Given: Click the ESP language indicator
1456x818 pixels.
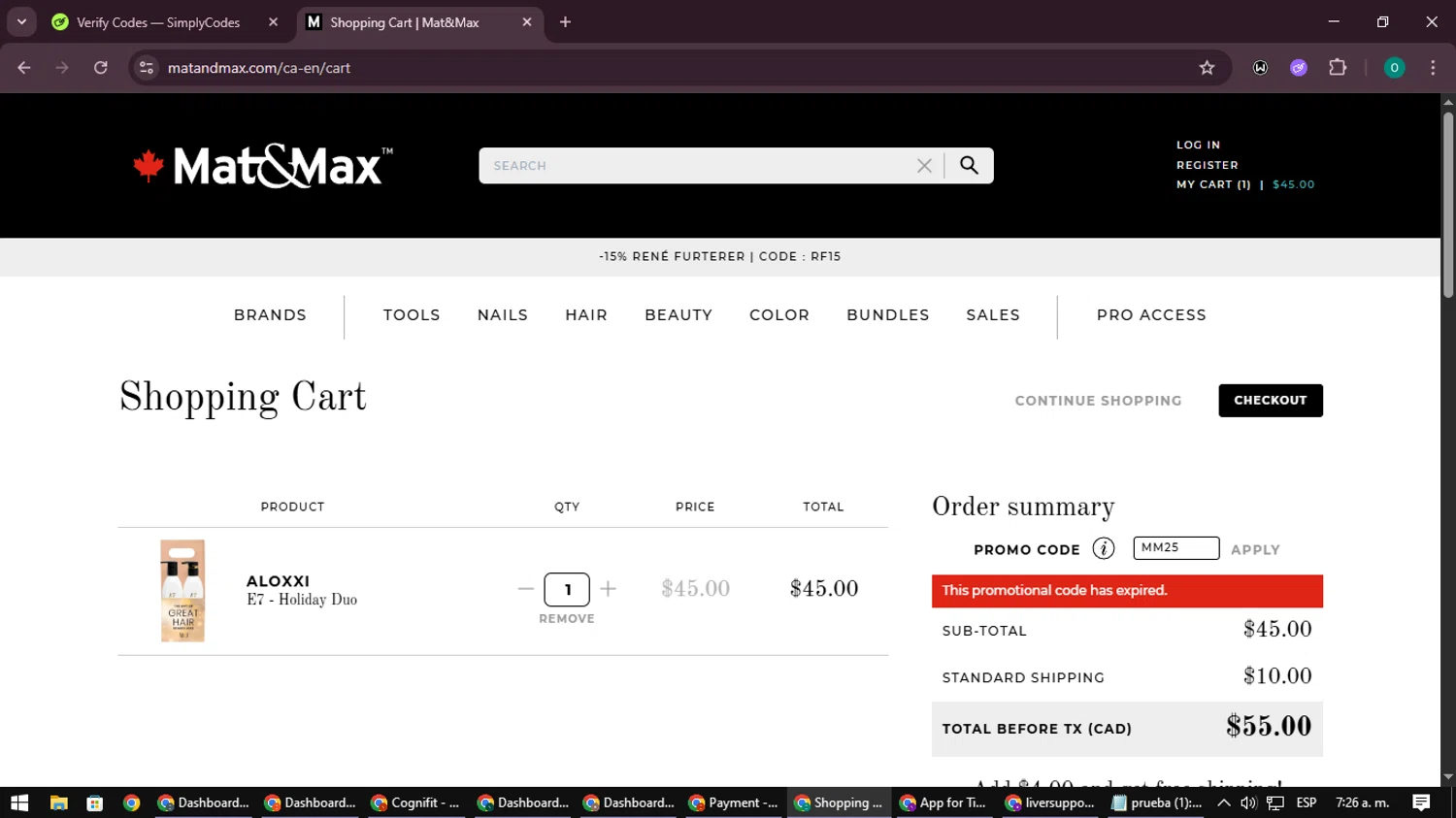Looking at the screenshot, I should (x=1307, y=802).
